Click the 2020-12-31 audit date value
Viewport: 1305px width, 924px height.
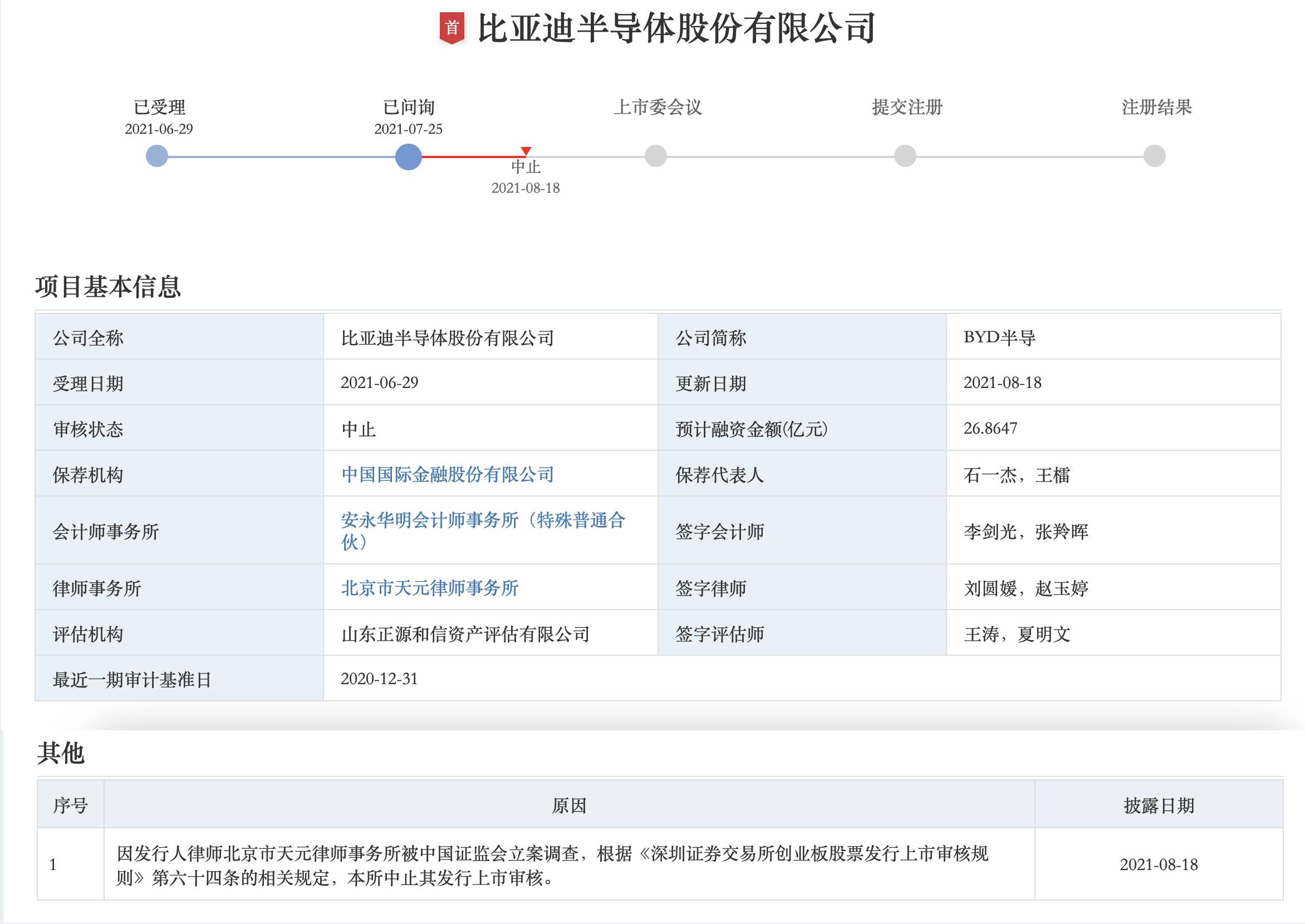[380, 679]
